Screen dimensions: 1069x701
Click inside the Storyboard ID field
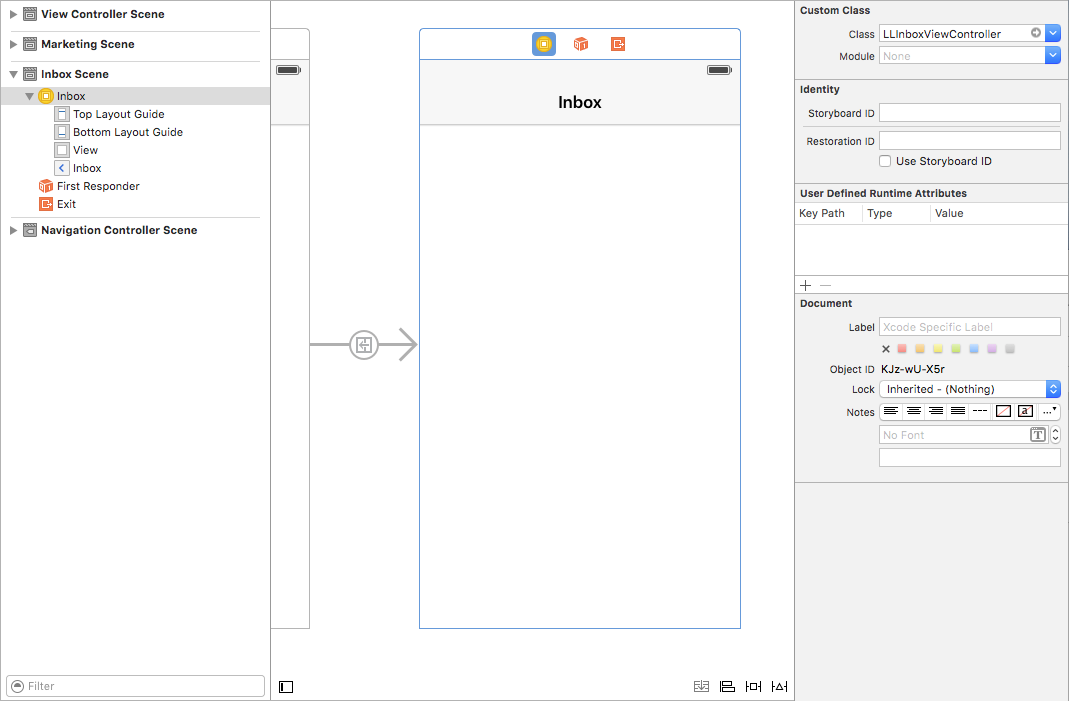click(x=969, y=112)
